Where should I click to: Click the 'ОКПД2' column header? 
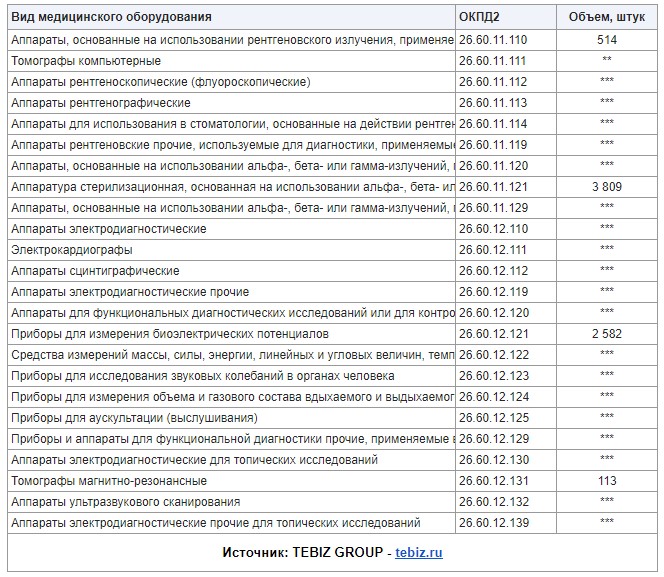(x=506, y=17)
